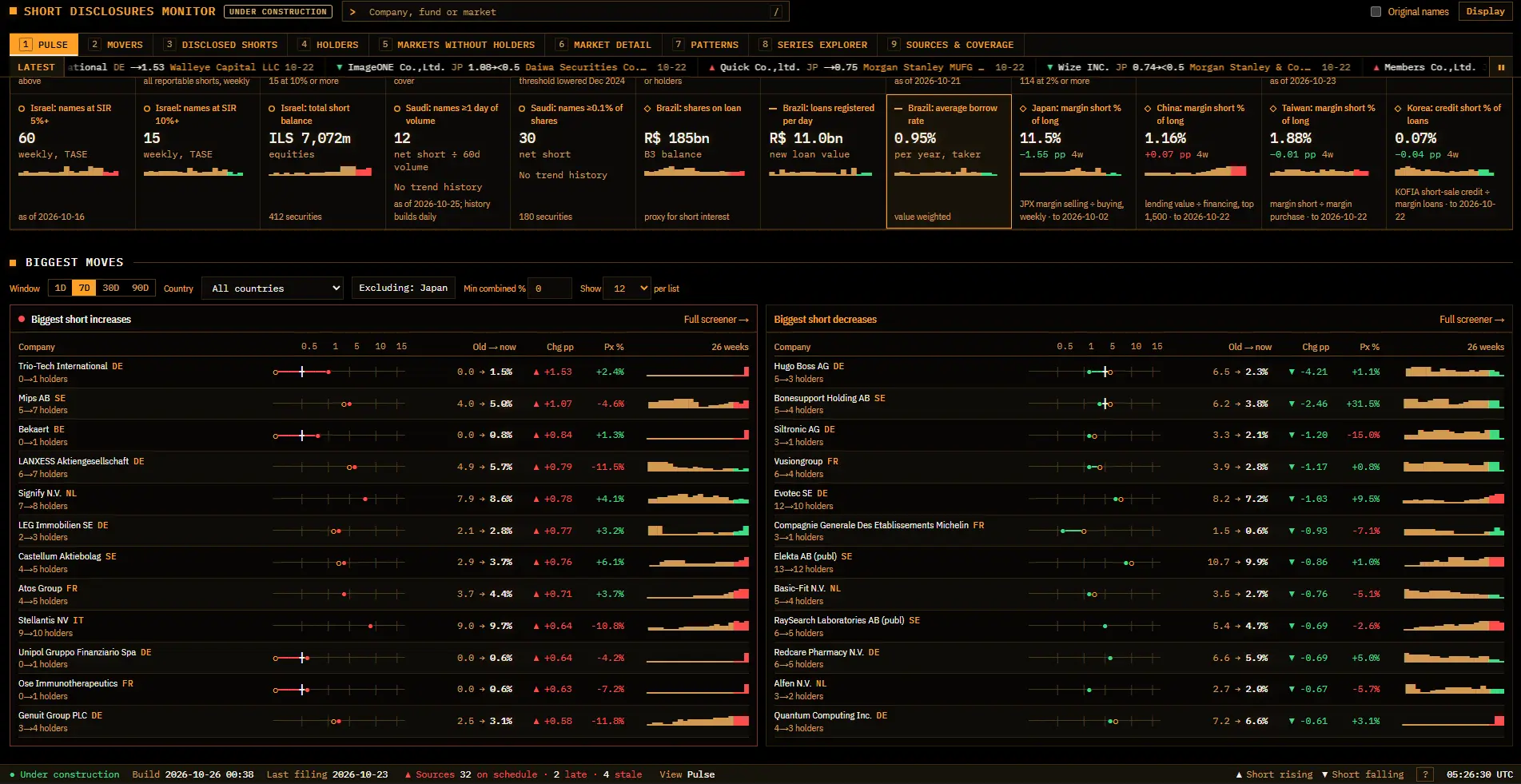Open Full screener for short increases
The height and width of the screenshot is (784, 1521).
[716, 320]
